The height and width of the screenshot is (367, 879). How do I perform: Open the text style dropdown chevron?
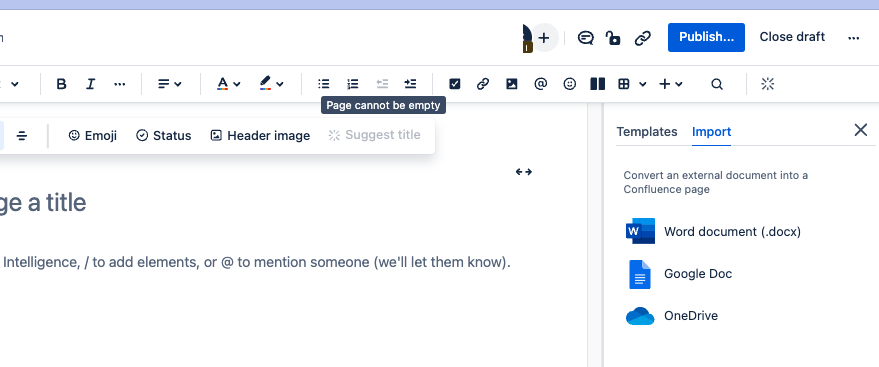click(x=15, y=84)
